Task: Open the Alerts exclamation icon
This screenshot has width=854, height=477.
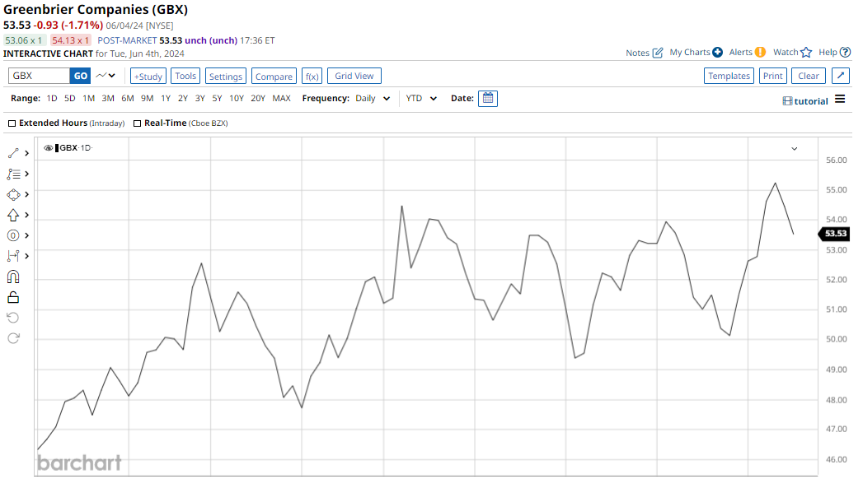Action: click(x=760, y=52)
